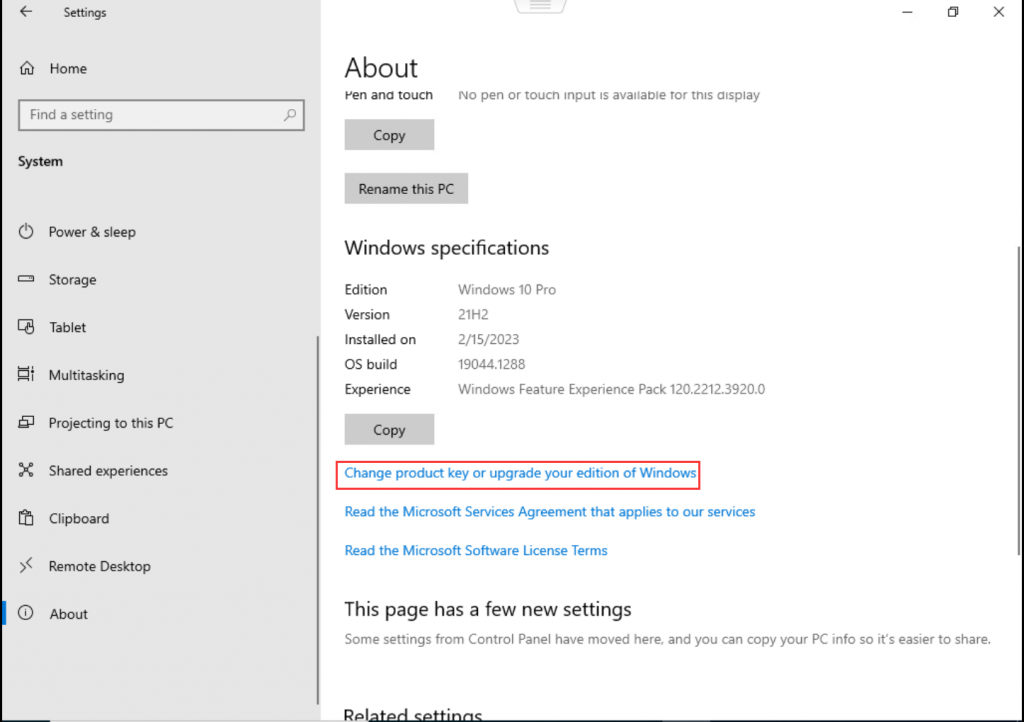Copy the Windows specifications
Screen dimensions: 1024x722
coord(389,429)
